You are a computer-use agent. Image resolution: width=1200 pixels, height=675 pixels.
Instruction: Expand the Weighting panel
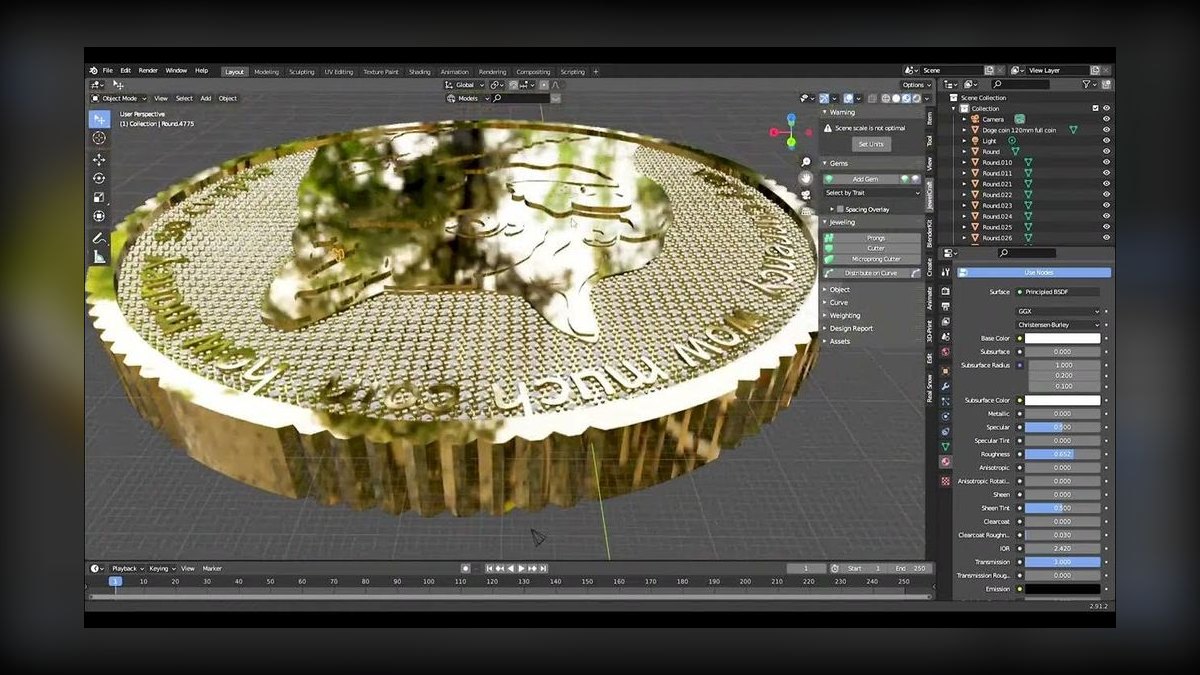pyautogui.click(x=845, y=315)
